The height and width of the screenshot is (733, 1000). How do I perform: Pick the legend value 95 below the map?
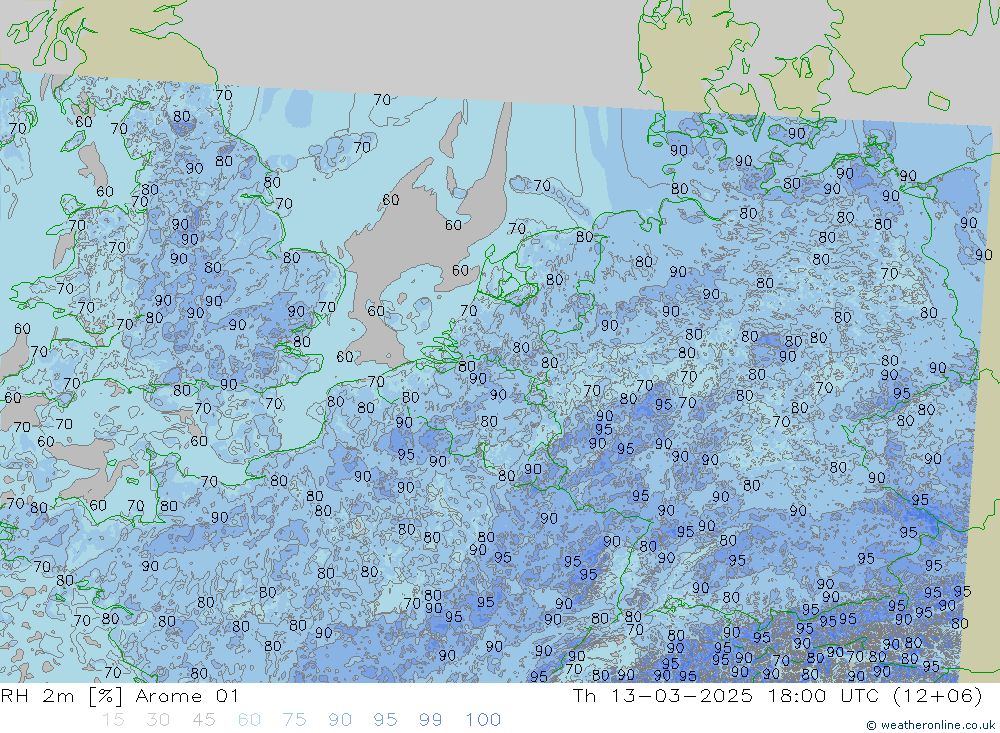(x=385, y=720)
